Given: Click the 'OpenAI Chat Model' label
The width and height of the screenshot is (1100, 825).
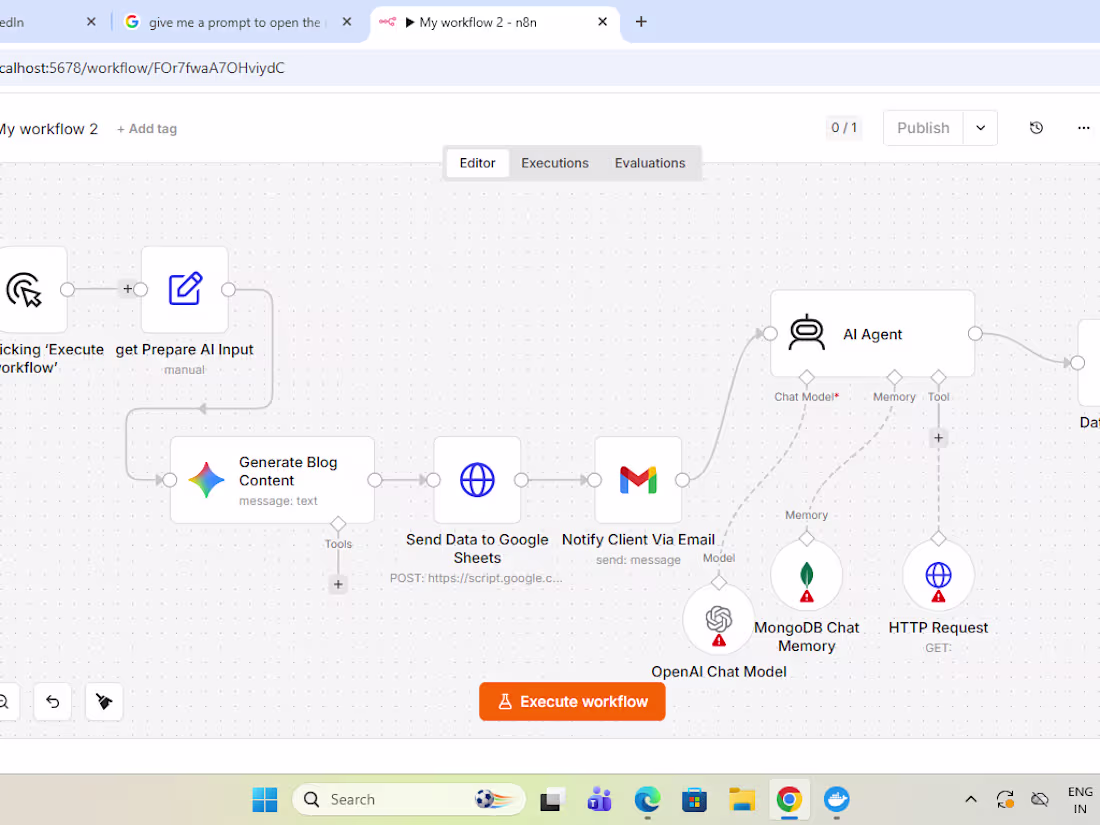Looking at the screenshot, I should point(718,671).
